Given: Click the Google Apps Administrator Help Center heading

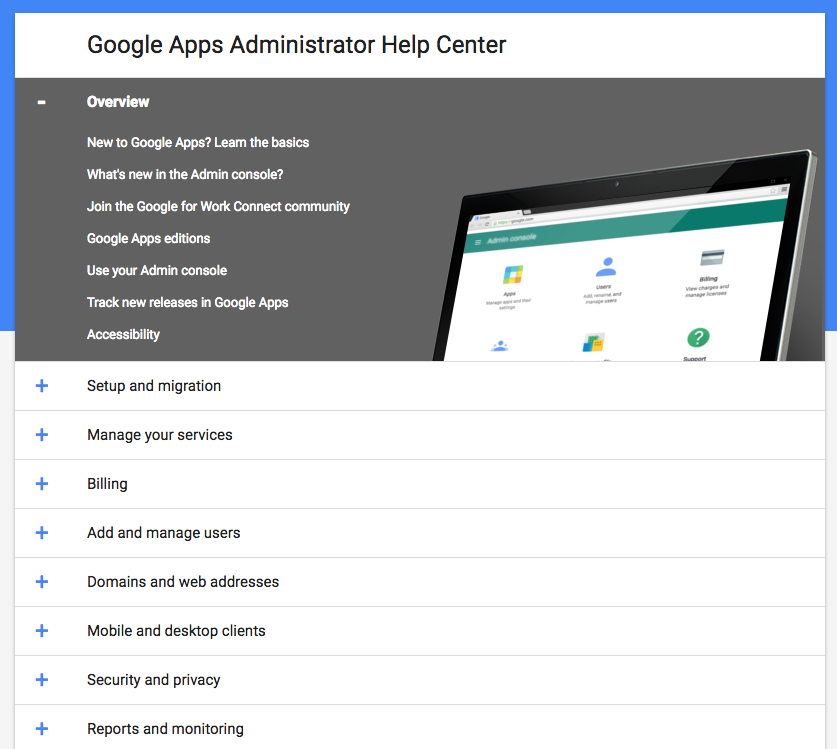Looking at the screenshot, I should tap(296, 45).
